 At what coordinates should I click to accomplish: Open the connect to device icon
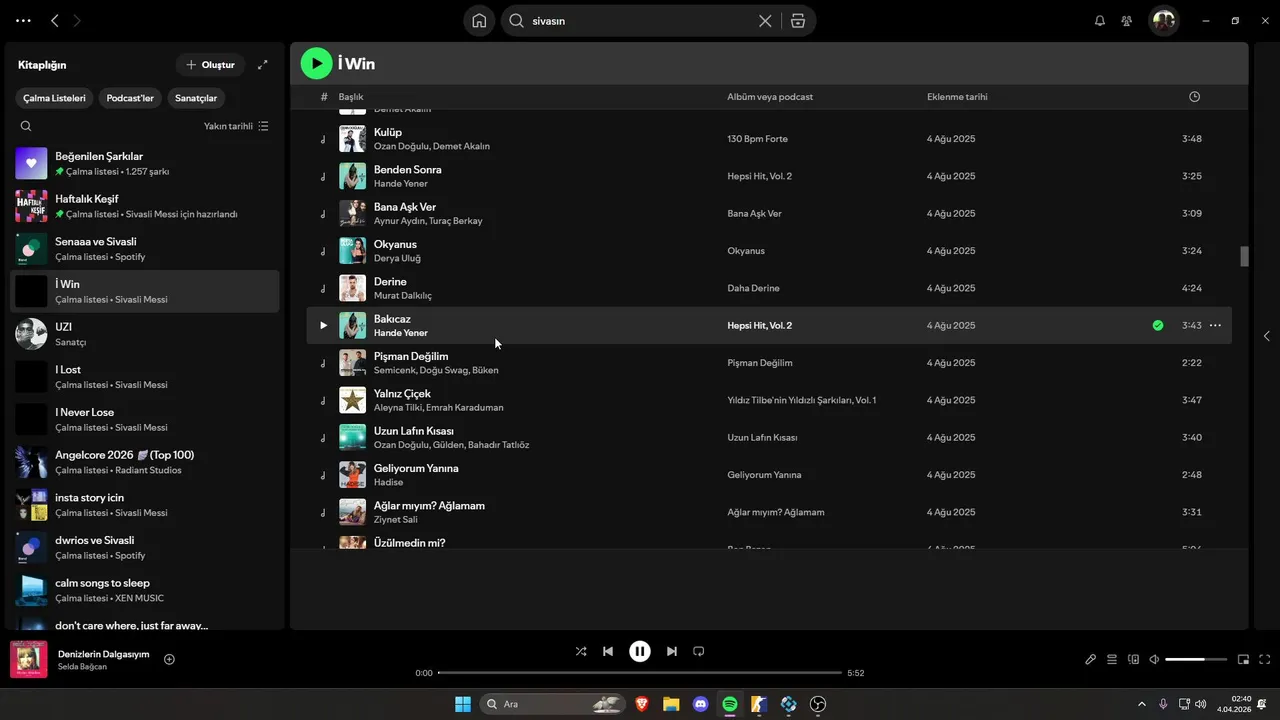[x=1134, y=659]
